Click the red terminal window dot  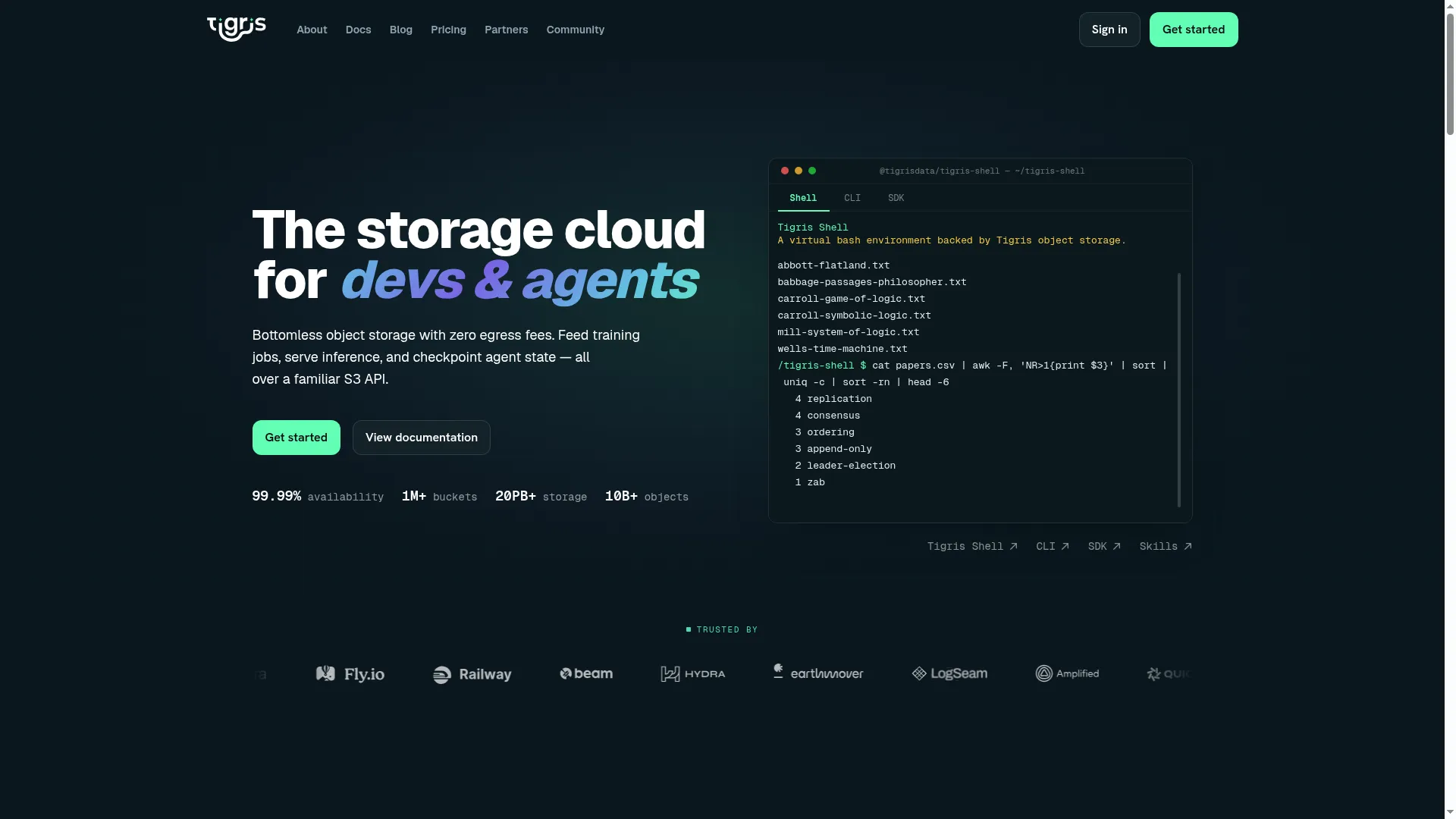tap(784, 171)
